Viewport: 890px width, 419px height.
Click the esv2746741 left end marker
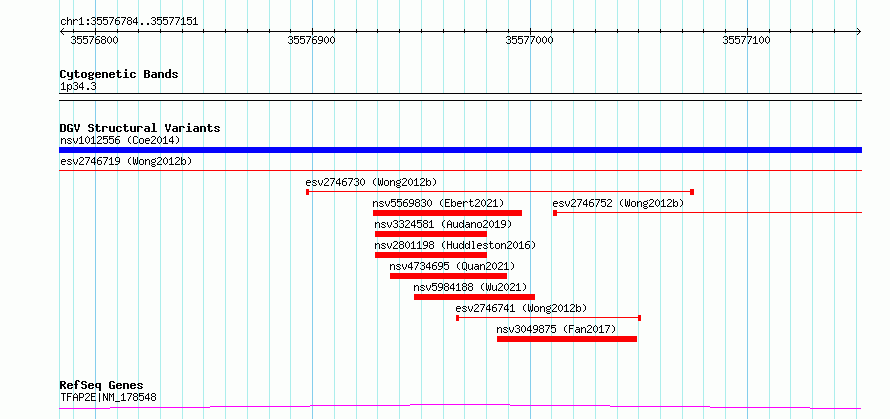tap(457, 318)
